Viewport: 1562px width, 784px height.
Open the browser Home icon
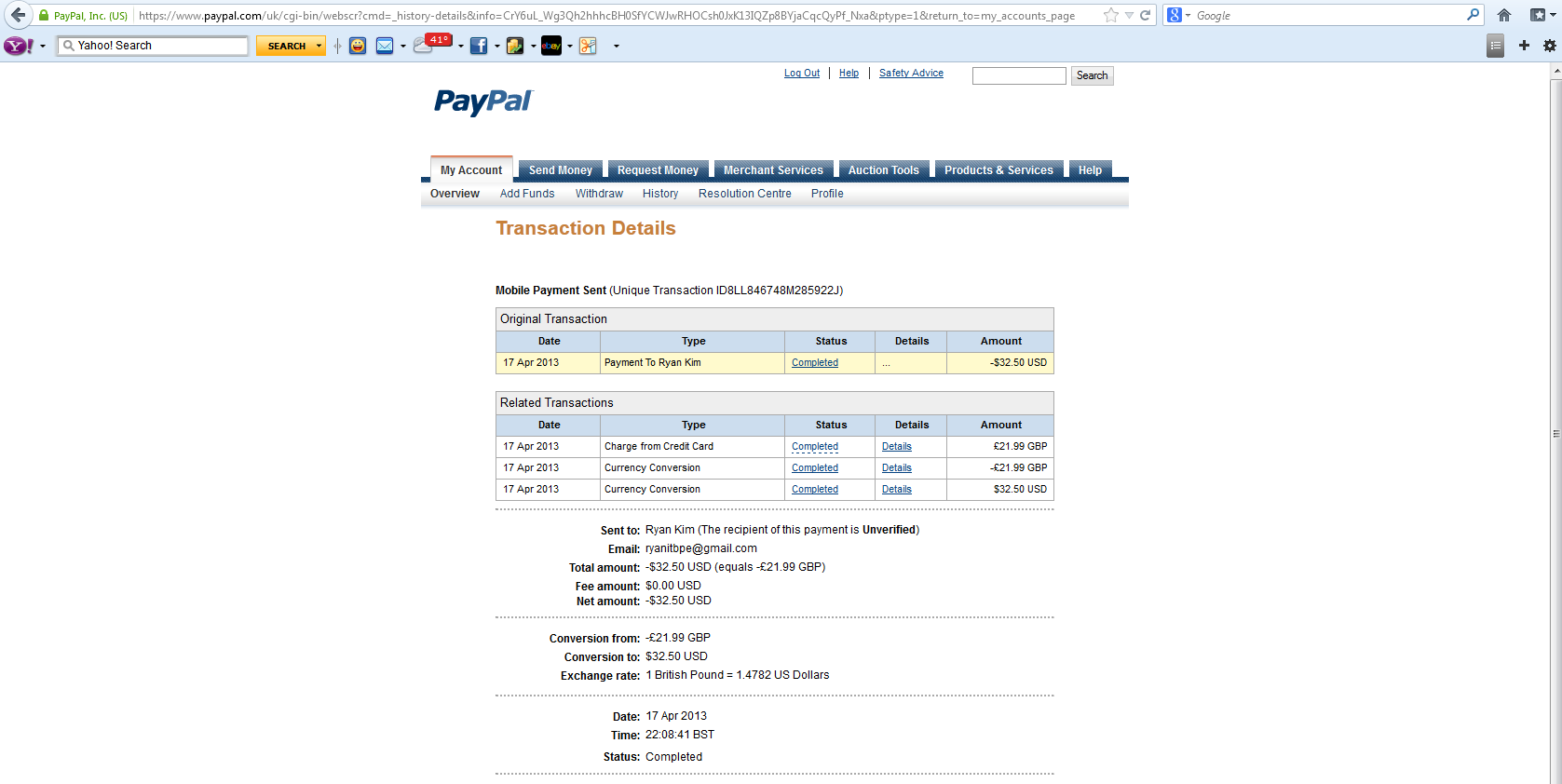(x=1504, y=15)
